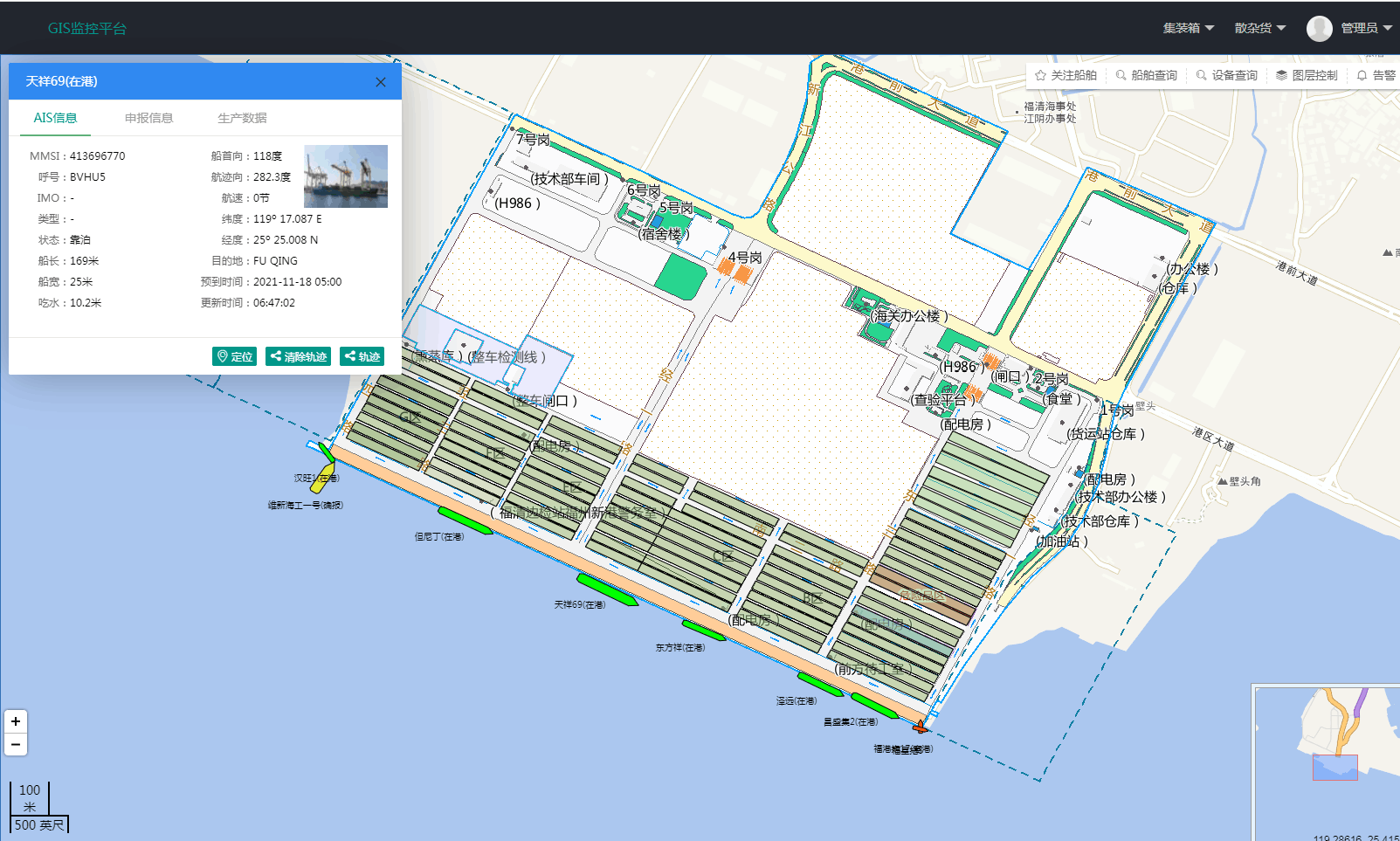Screen dimensions: 1400x841
Task: Click the 技术部办公楼 map label
Action: (1121, 497)
